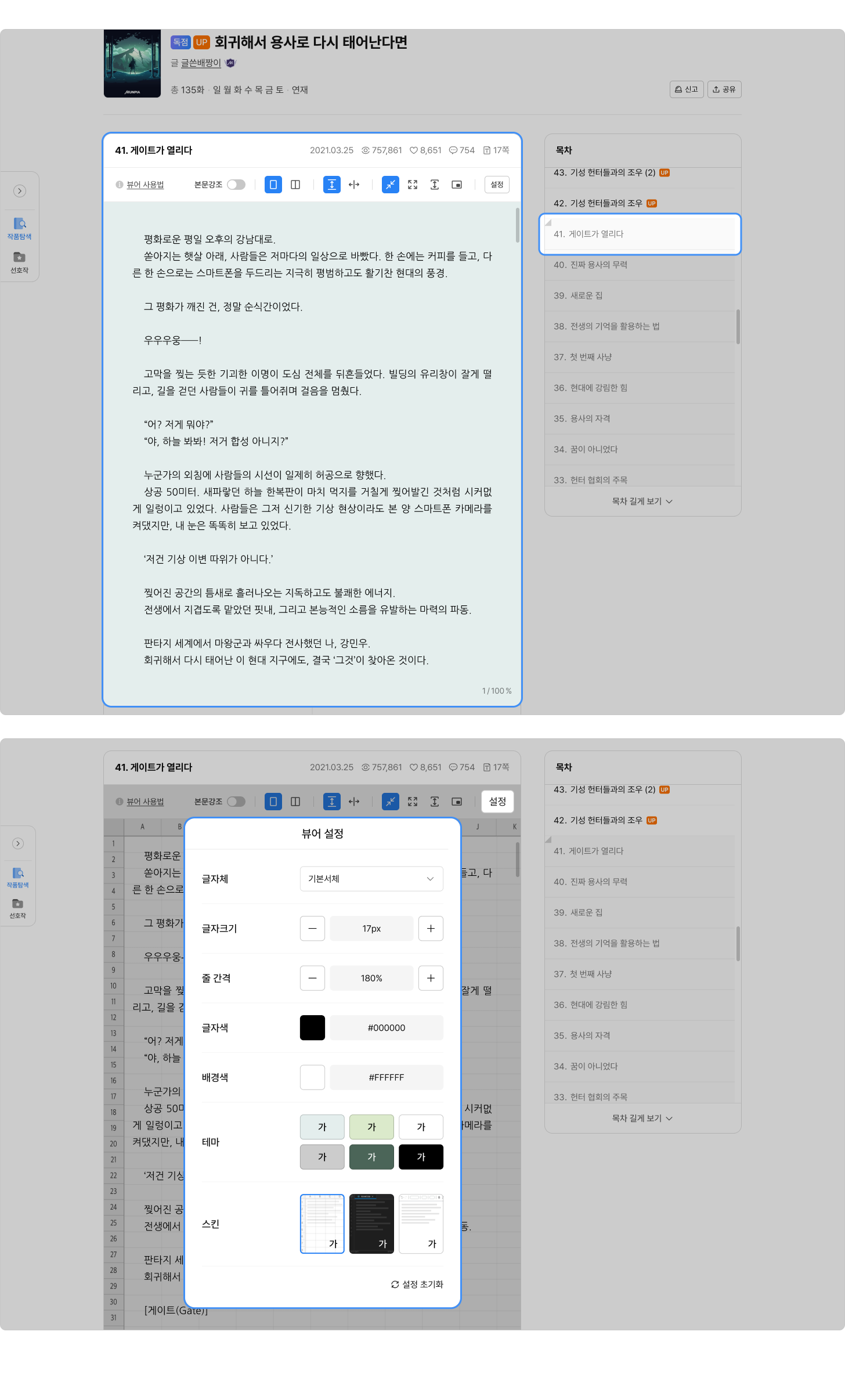Click fullscreen expand icon in mint-theme viewer
Viewport: 845px width, 1400px height.
point(413,185)
